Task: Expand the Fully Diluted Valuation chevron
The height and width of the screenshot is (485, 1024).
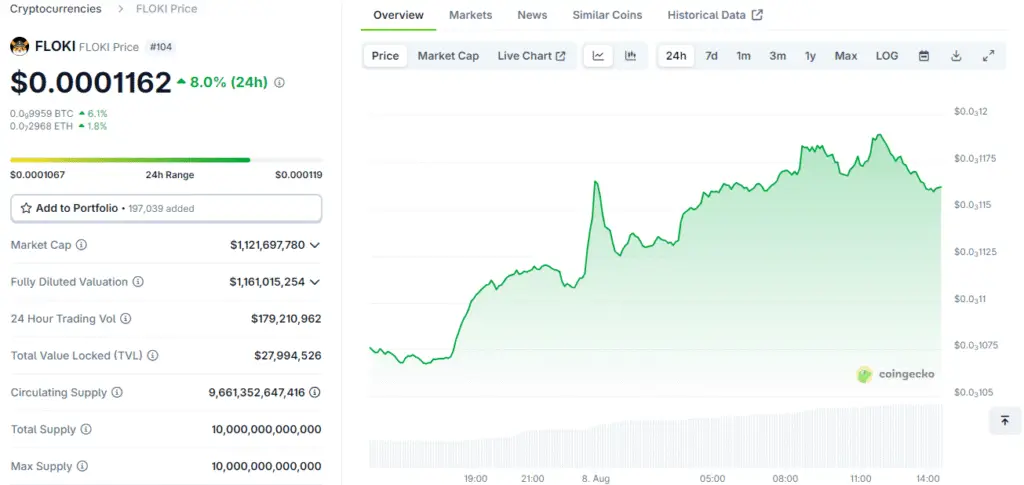Action: [315, 282]
